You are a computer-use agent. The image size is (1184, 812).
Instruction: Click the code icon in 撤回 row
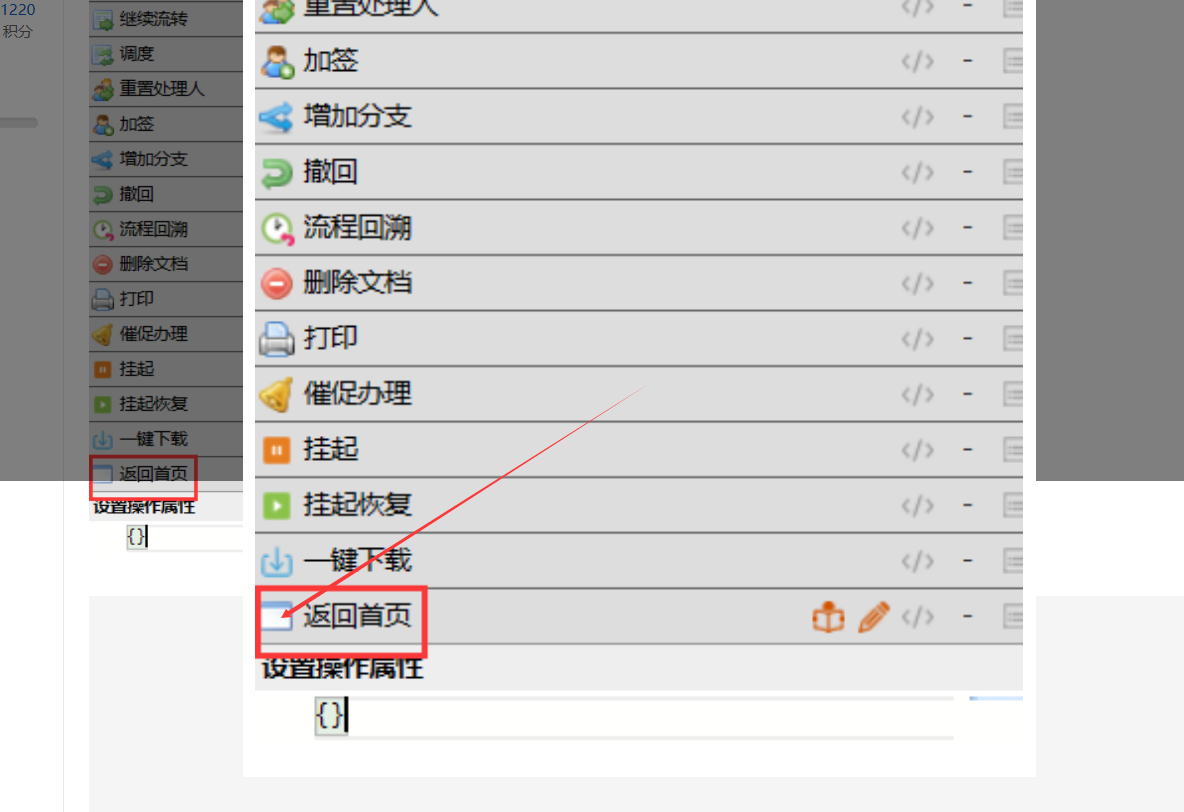pos(917,172)
